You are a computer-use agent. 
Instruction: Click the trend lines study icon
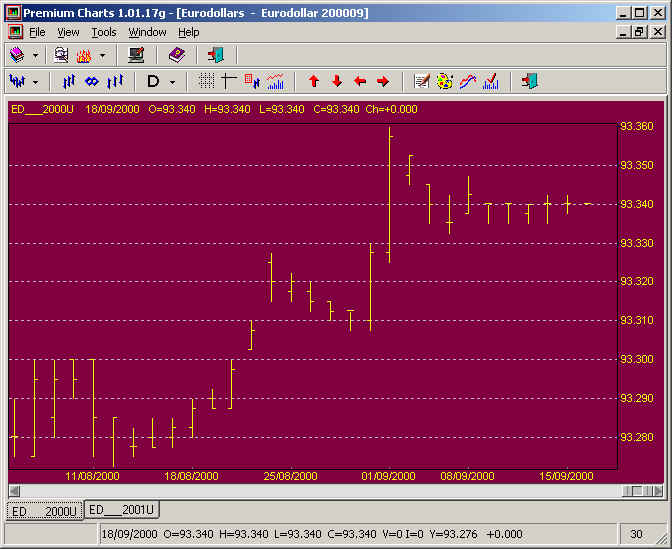468,81
